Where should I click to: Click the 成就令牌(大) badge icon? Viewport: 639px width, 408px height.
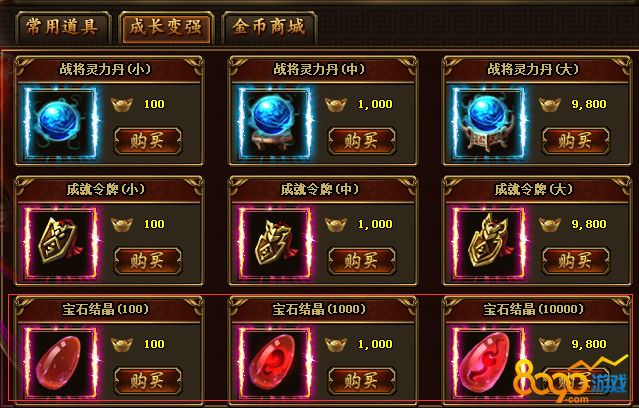click(x=489, y=243)
